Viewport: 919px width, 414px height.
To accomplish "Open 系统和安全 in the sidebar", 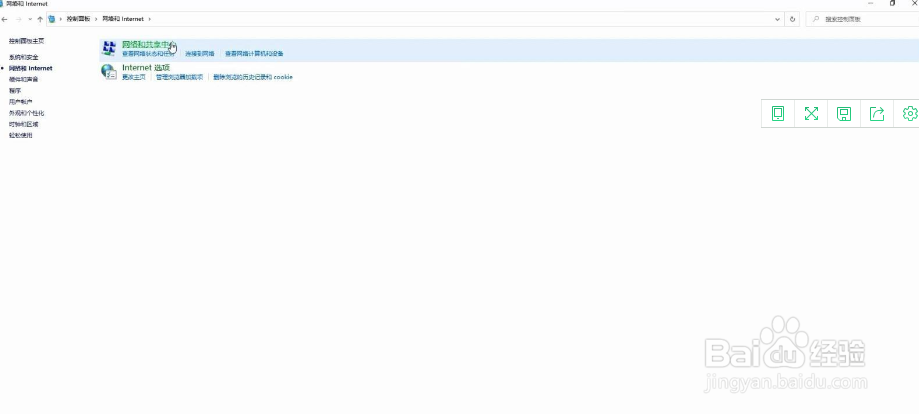I will [23, 57].
